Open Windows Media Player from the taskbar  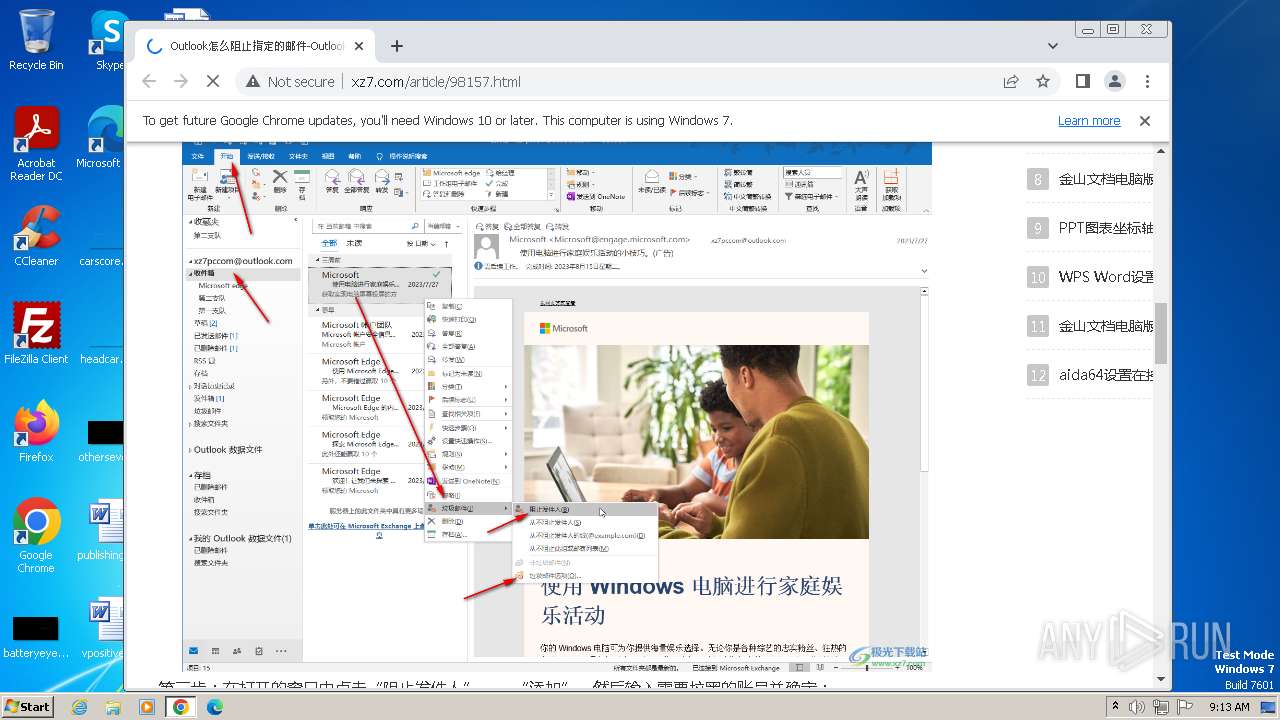(147, 707)
